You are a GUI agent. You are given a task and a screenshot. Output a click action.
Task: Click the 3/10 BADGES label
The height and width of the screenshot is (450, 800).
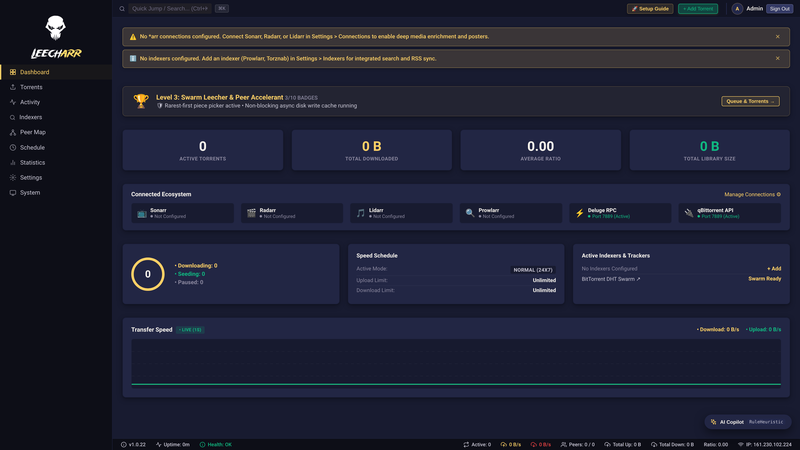[x=301, y=98]
